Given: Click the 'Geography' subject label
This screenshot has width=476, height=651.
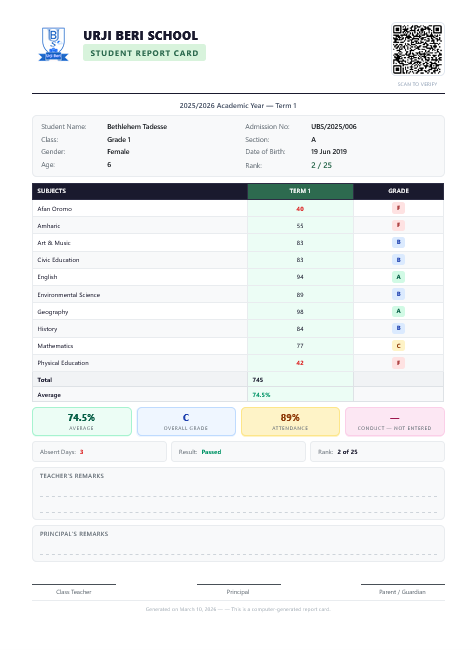Looking at the screenshot, I should (53, 312).
